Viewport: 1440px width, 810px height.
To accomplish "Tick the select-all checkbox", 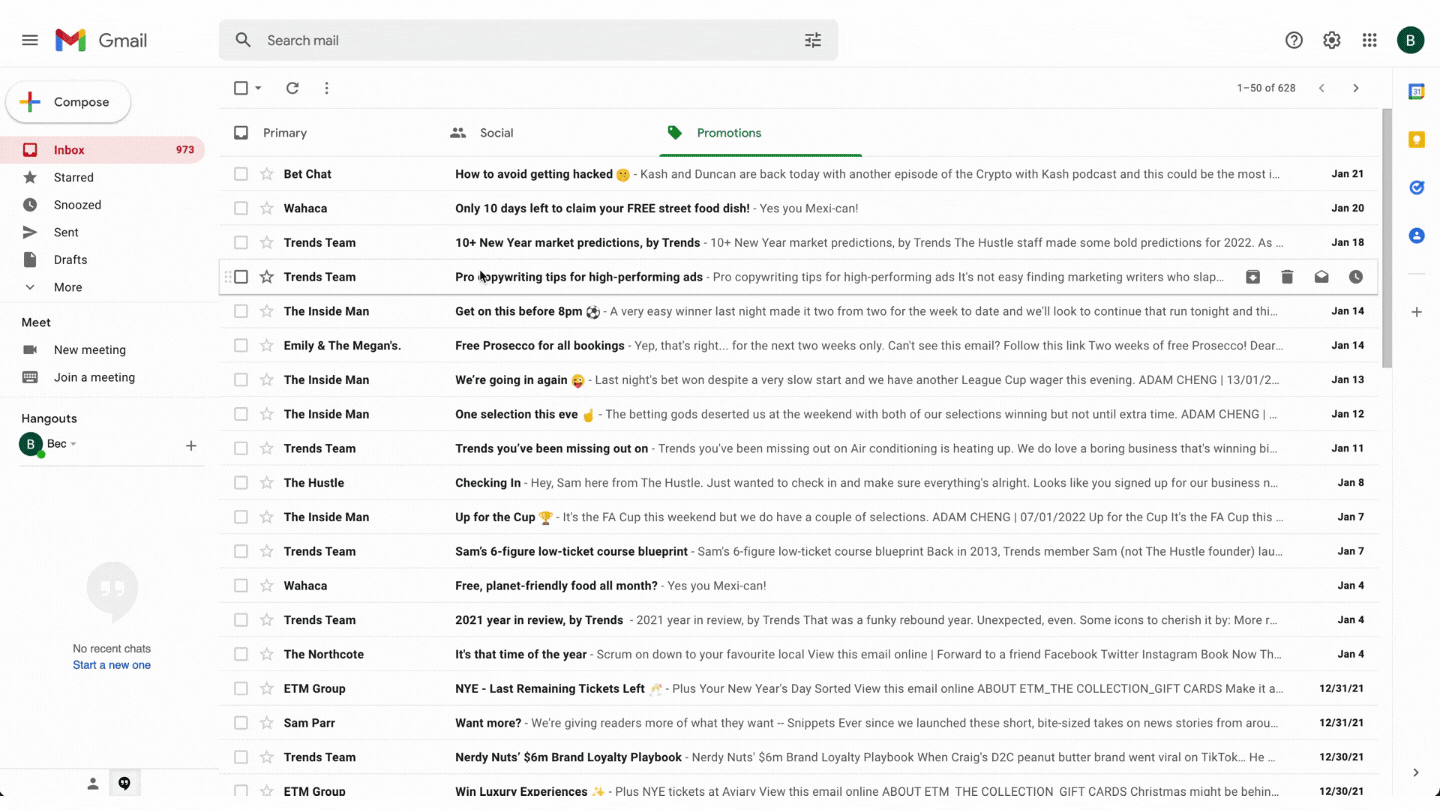I will click(241, 88).
